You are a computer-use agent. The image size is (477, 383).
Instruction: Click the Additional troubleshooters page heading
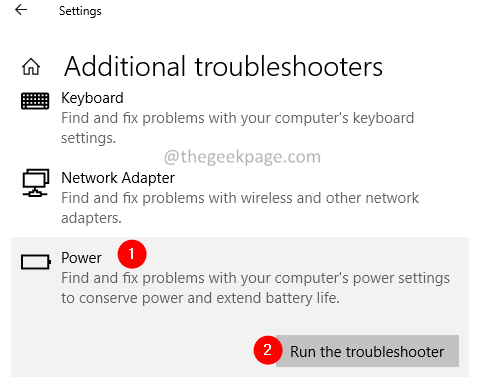click(223, 67)
